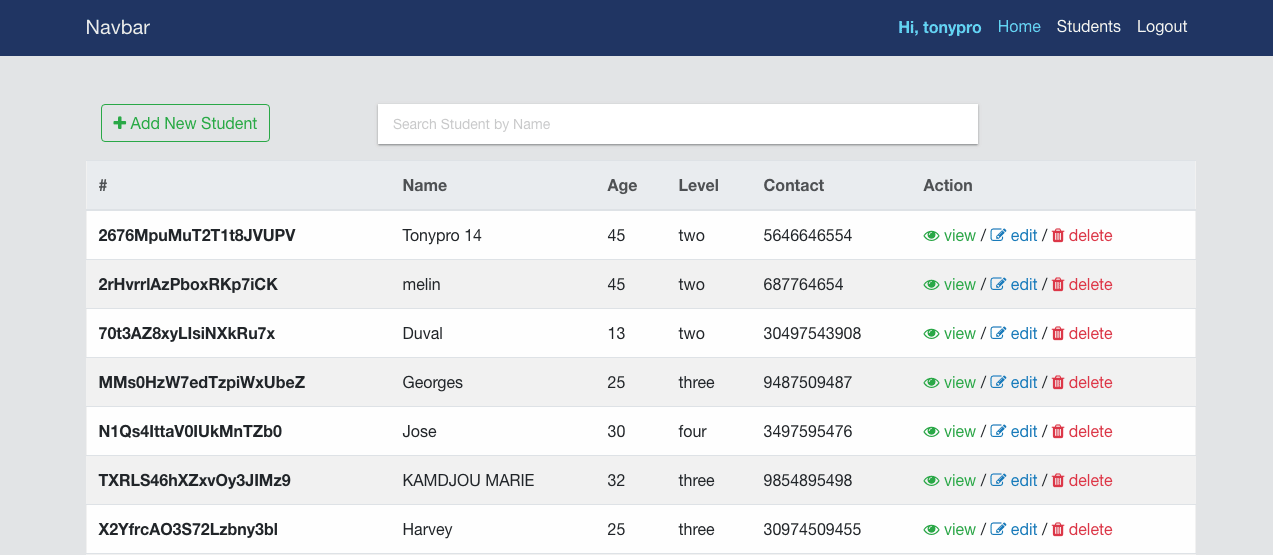Click the Hi, tonypro user greeting
This screenshot has width=1273, height=555.
point(939,27)
